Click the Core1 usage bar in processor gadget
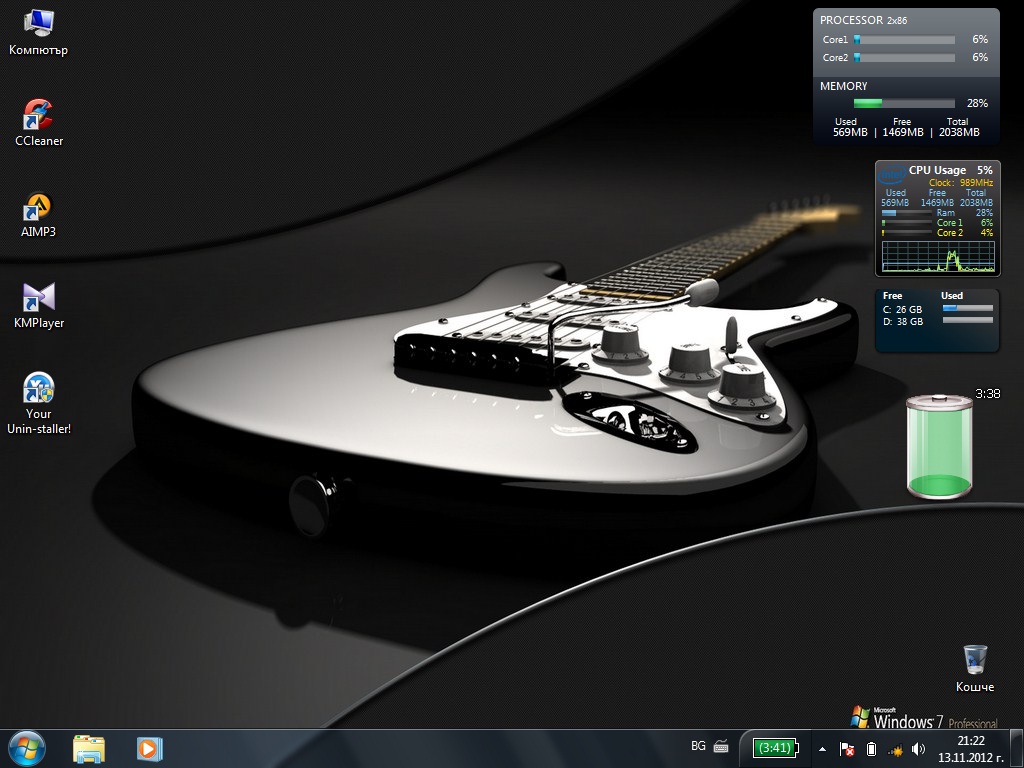Image resolution: width=1024 pixels, height=768 pixels. tap(904, 40)
